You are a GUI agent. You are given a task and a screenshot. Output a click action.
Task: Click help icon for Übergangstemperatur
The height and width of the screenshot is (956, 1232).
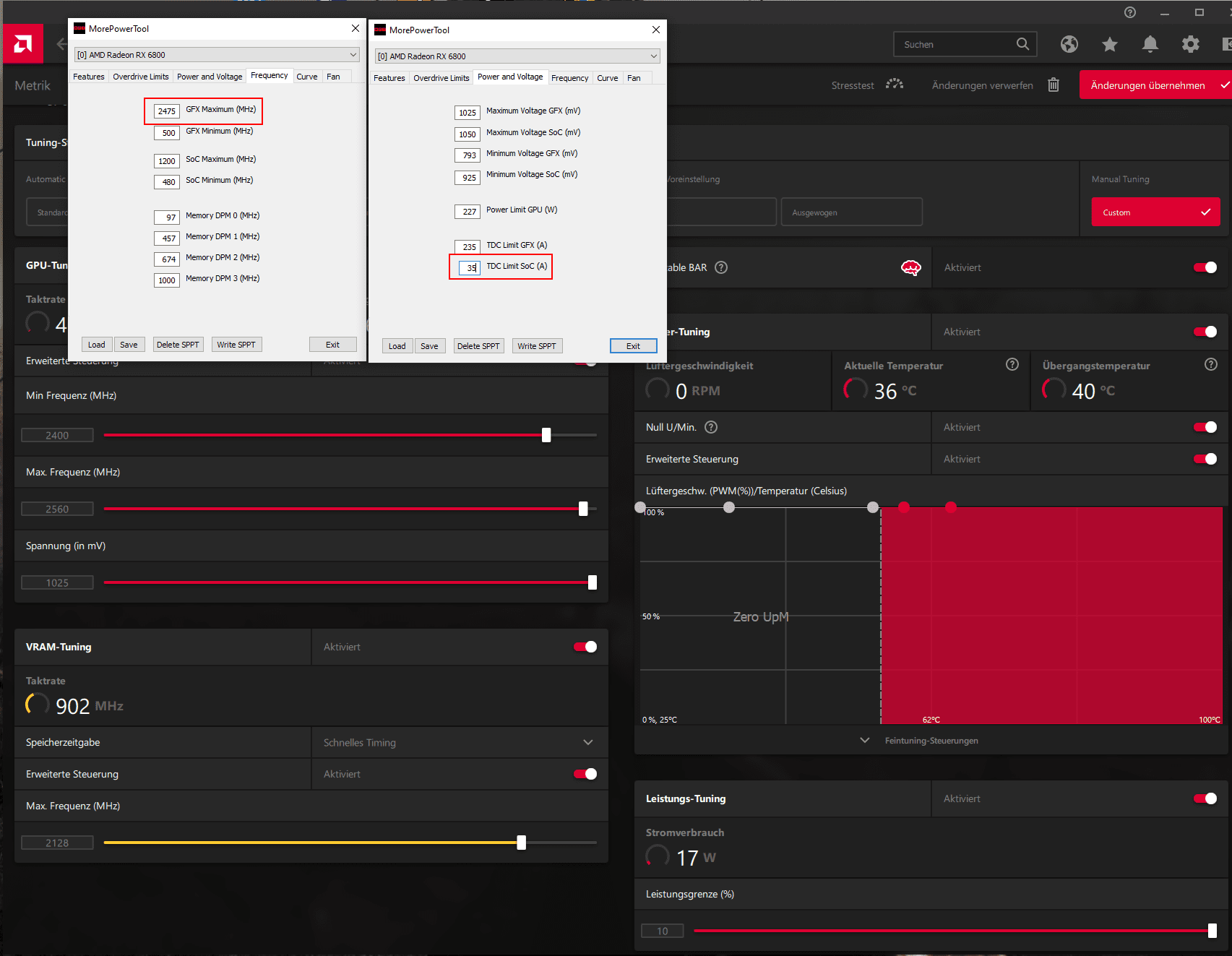1211,364
